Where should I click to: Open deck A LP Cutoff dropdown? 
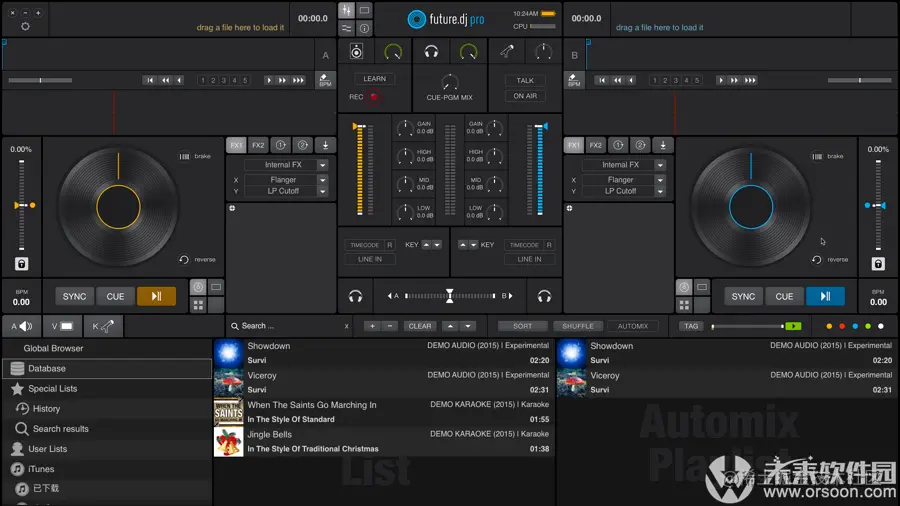point(323,192)
